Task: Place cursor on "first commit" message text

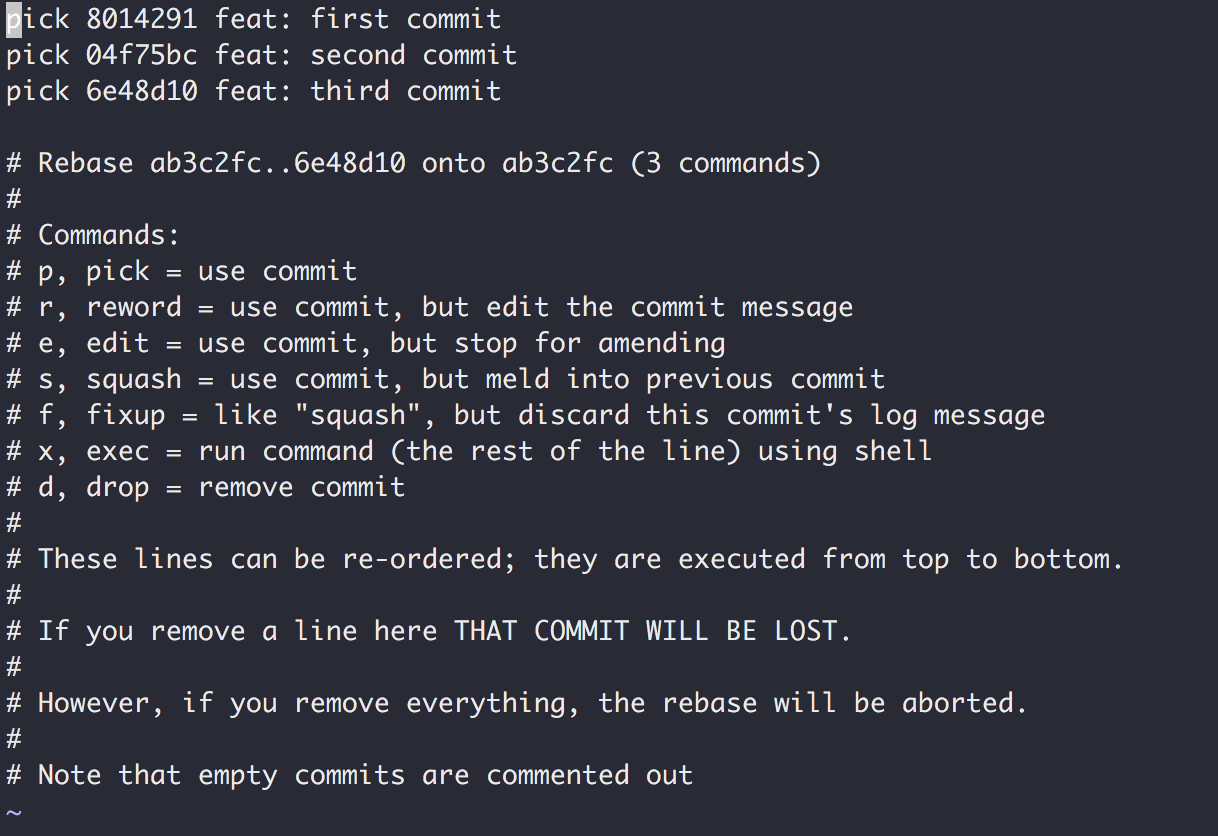Action: [405, 19]
